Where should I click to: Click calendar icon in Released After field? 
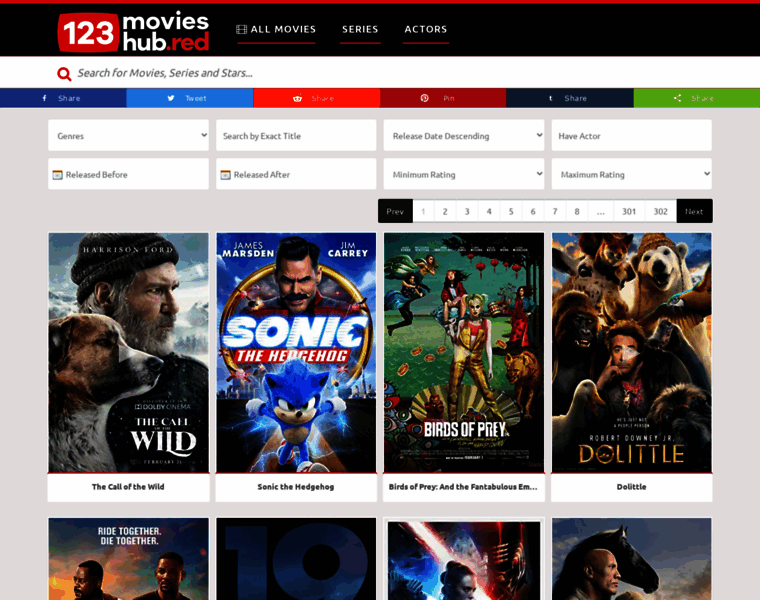pos(225,175)
